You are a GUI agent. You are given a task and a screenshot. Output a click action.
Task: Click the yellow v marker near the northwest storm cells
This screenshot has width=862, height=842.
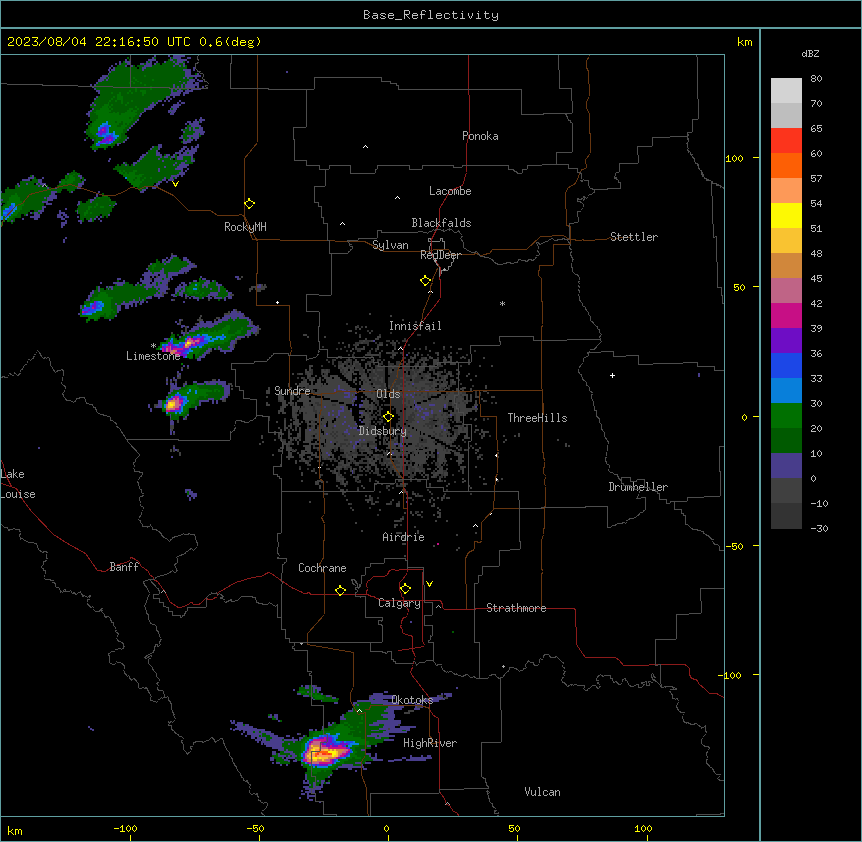coord(175,184)
